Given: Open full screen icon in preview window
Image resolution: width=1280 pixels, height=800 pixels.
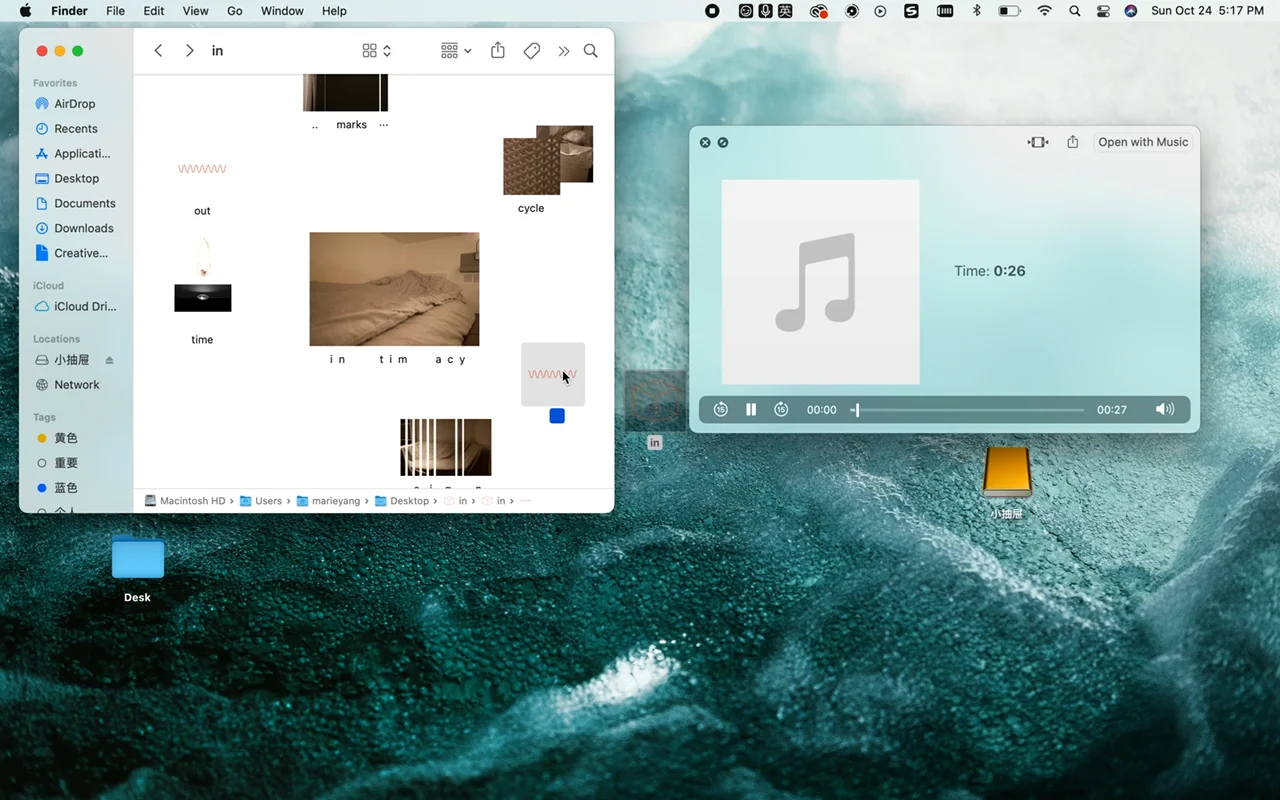Looking at the screenshot, I should coord(723,142).
